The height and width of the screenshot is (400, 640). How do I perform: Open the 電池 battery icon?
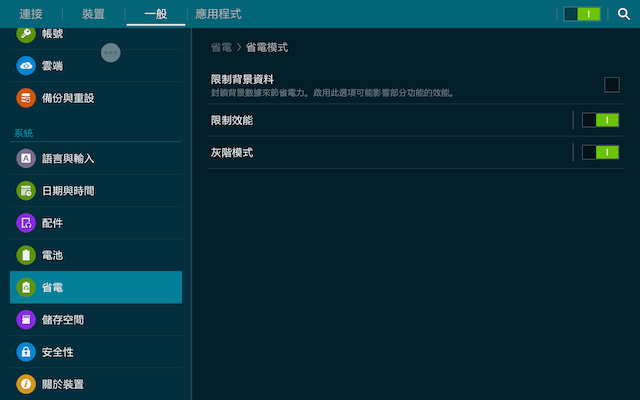tap(26, 255)
